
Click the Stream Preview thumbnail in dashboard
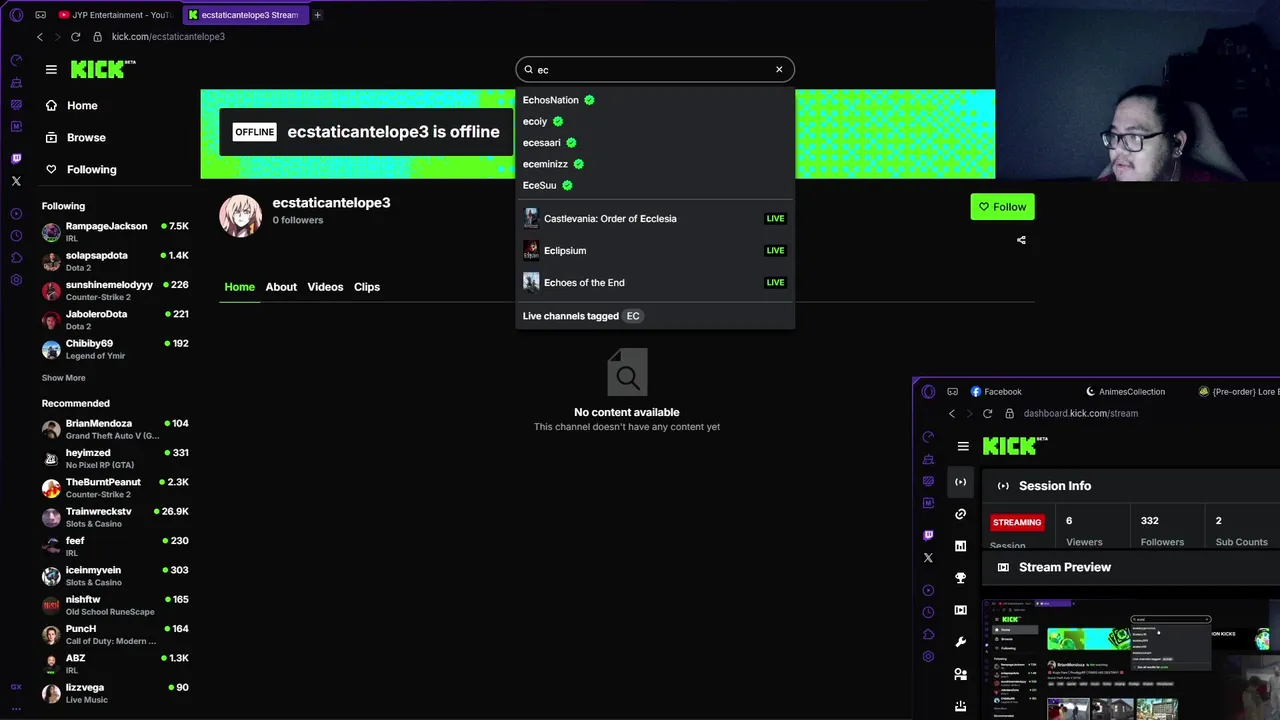pos(1131,659)
